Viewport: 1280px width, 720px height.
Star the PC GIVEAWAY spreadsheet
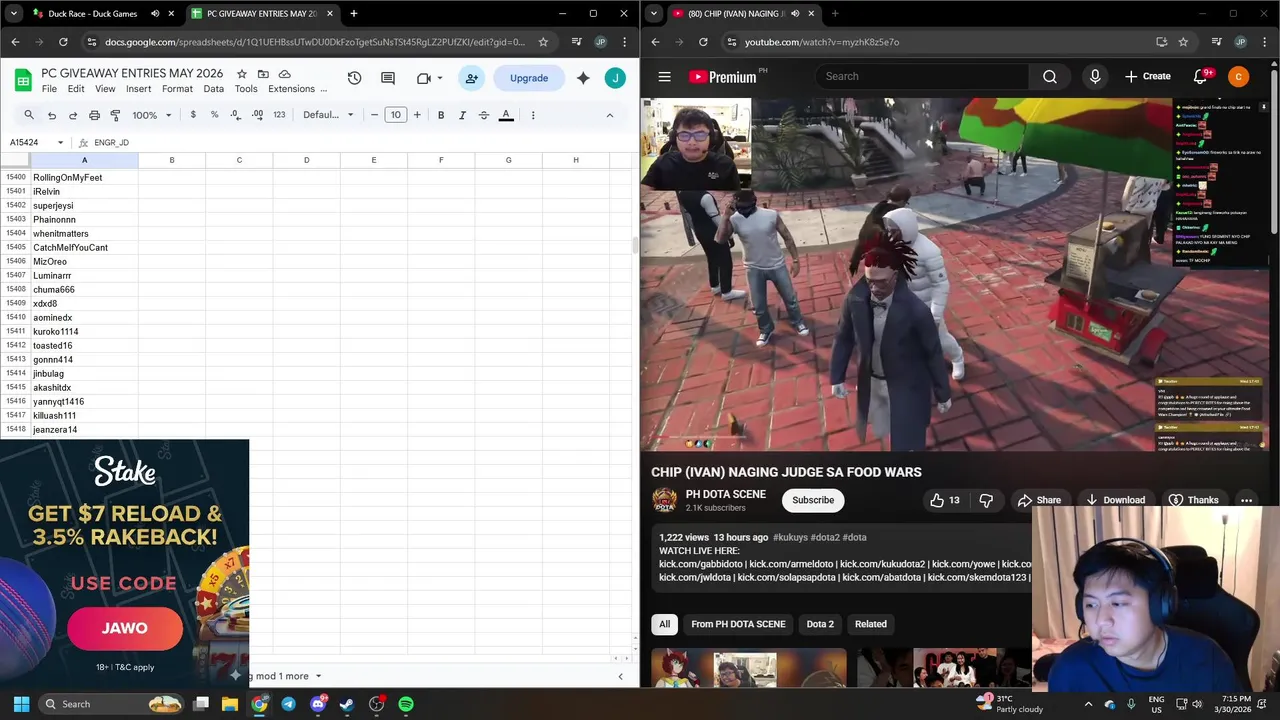click(241, 74)
